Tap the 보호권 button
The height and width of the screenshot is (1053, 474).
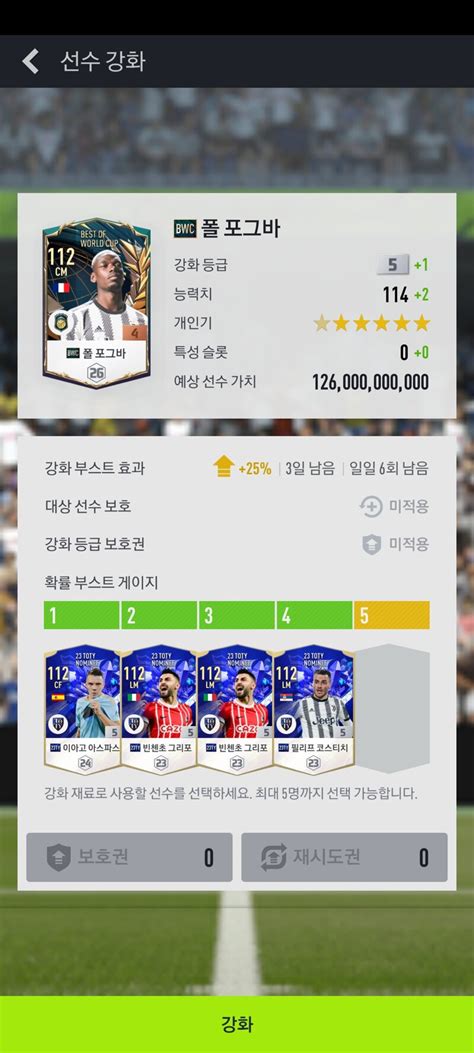pos(130,858)
